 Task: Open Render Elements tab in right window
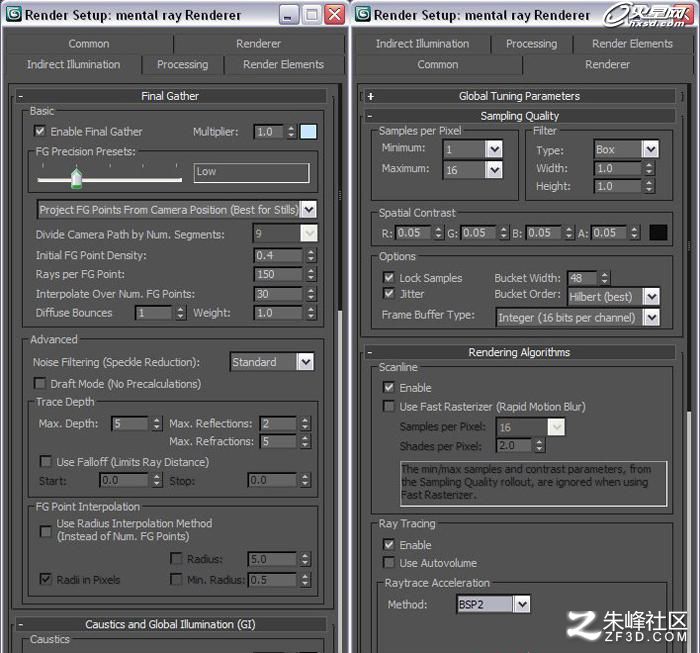[632, 43]
